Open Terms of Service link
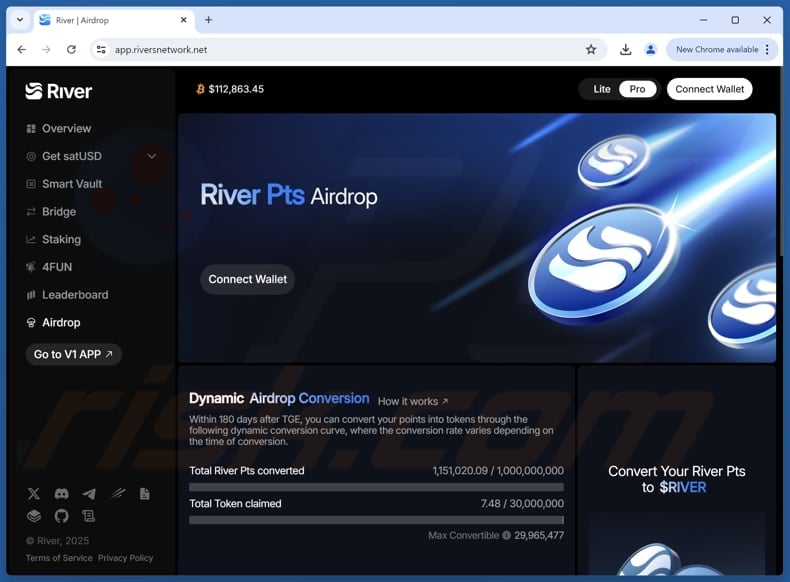The width and height of the screenshot is (790, 582). point(59,558)
